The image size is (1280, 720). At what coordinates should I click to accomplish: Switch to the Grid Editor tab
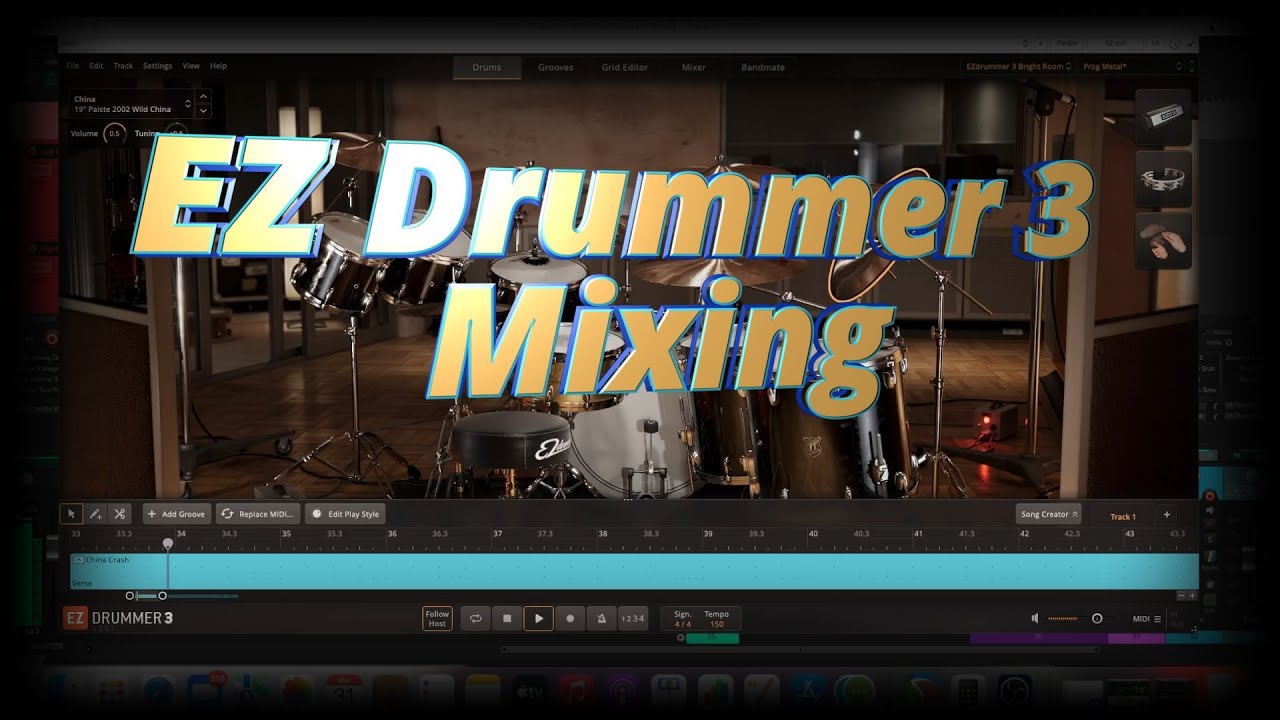625,67
